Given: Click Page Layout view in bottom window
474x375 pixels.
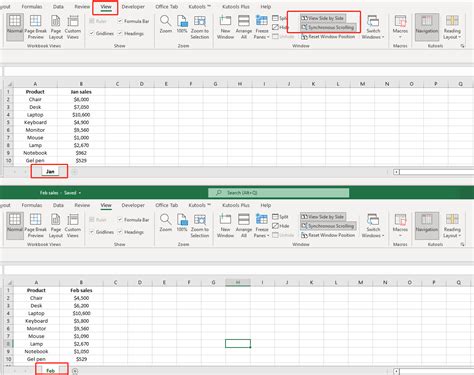Looking at the screenshot, I should coord(56,226).
